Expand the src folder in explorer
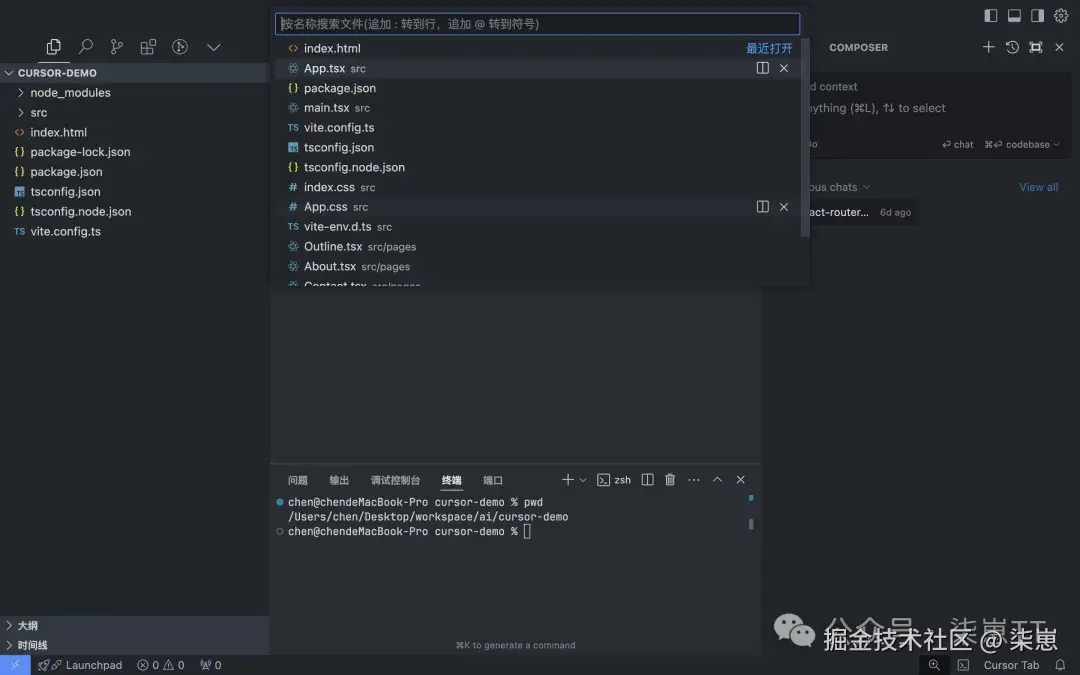The height and width of the screenshot is (675, 1080). pos(134,112)
